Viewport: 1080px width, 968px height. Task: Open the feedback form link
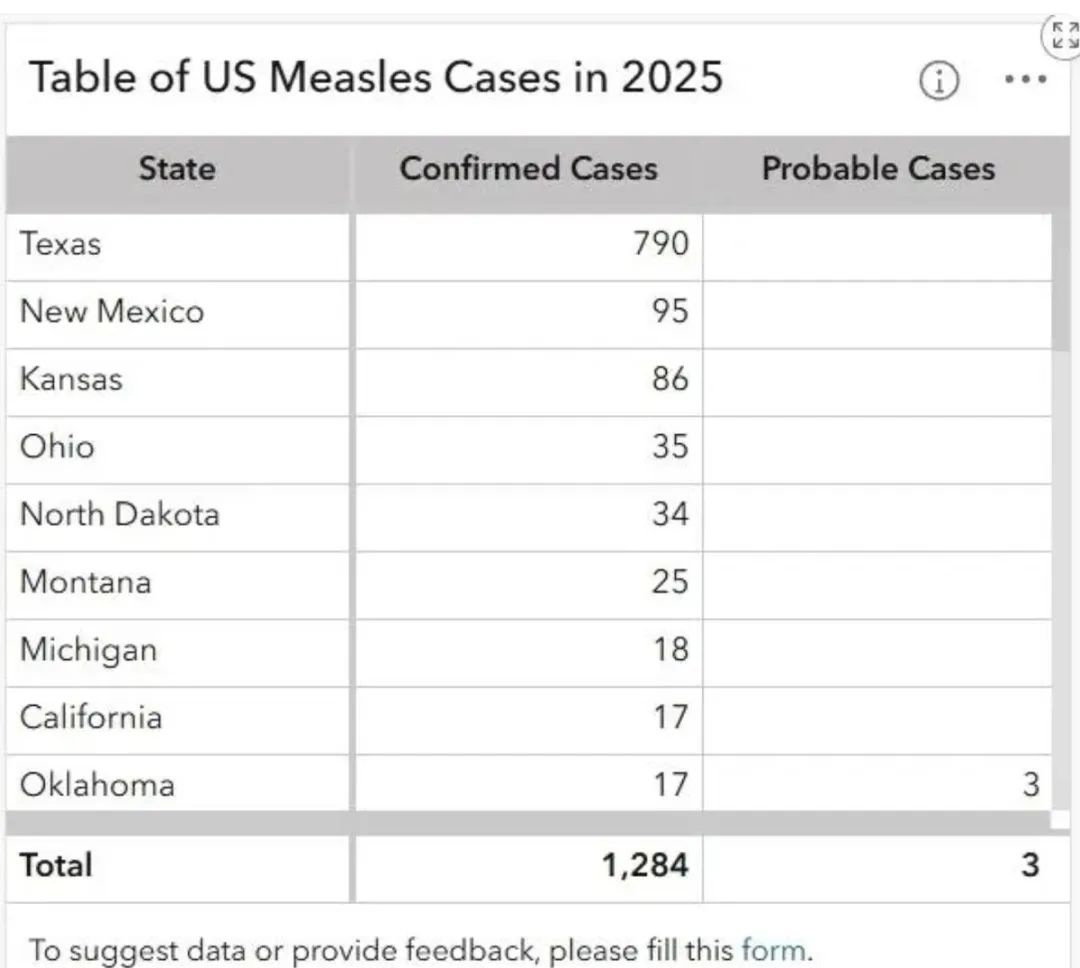[x=772, y=950]
